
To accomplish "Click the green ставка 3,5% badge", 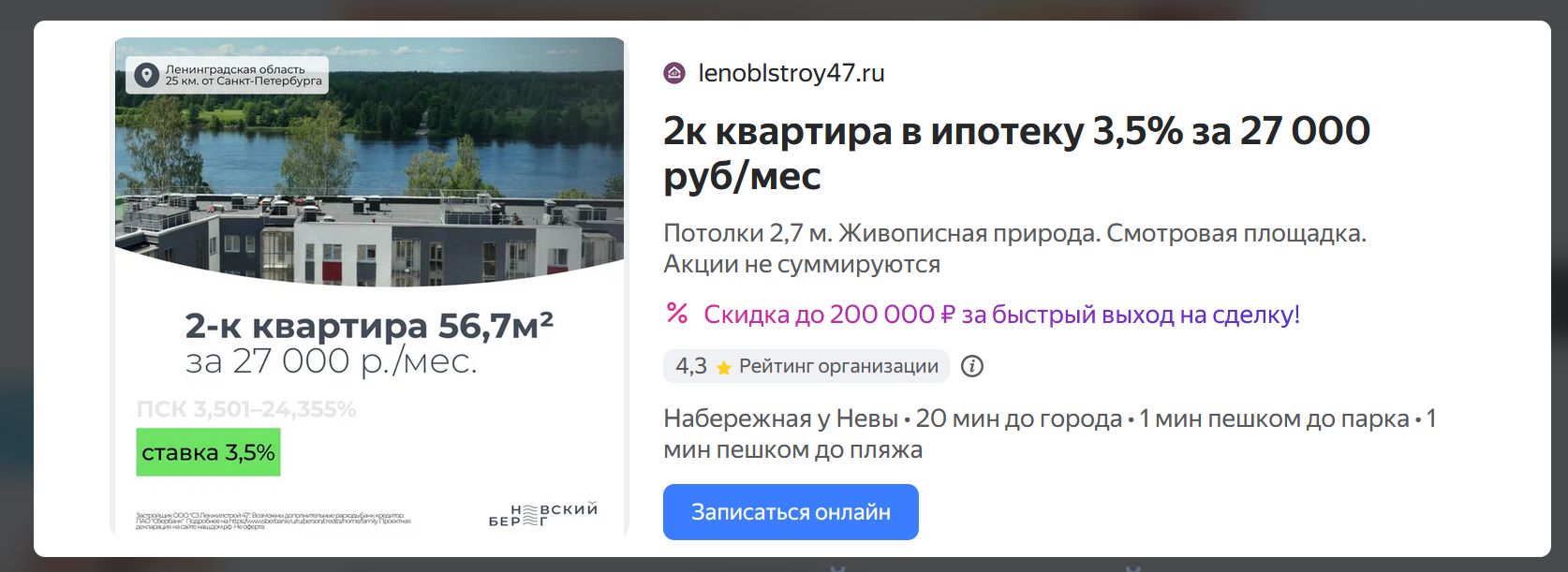I will tap(208, 452).
